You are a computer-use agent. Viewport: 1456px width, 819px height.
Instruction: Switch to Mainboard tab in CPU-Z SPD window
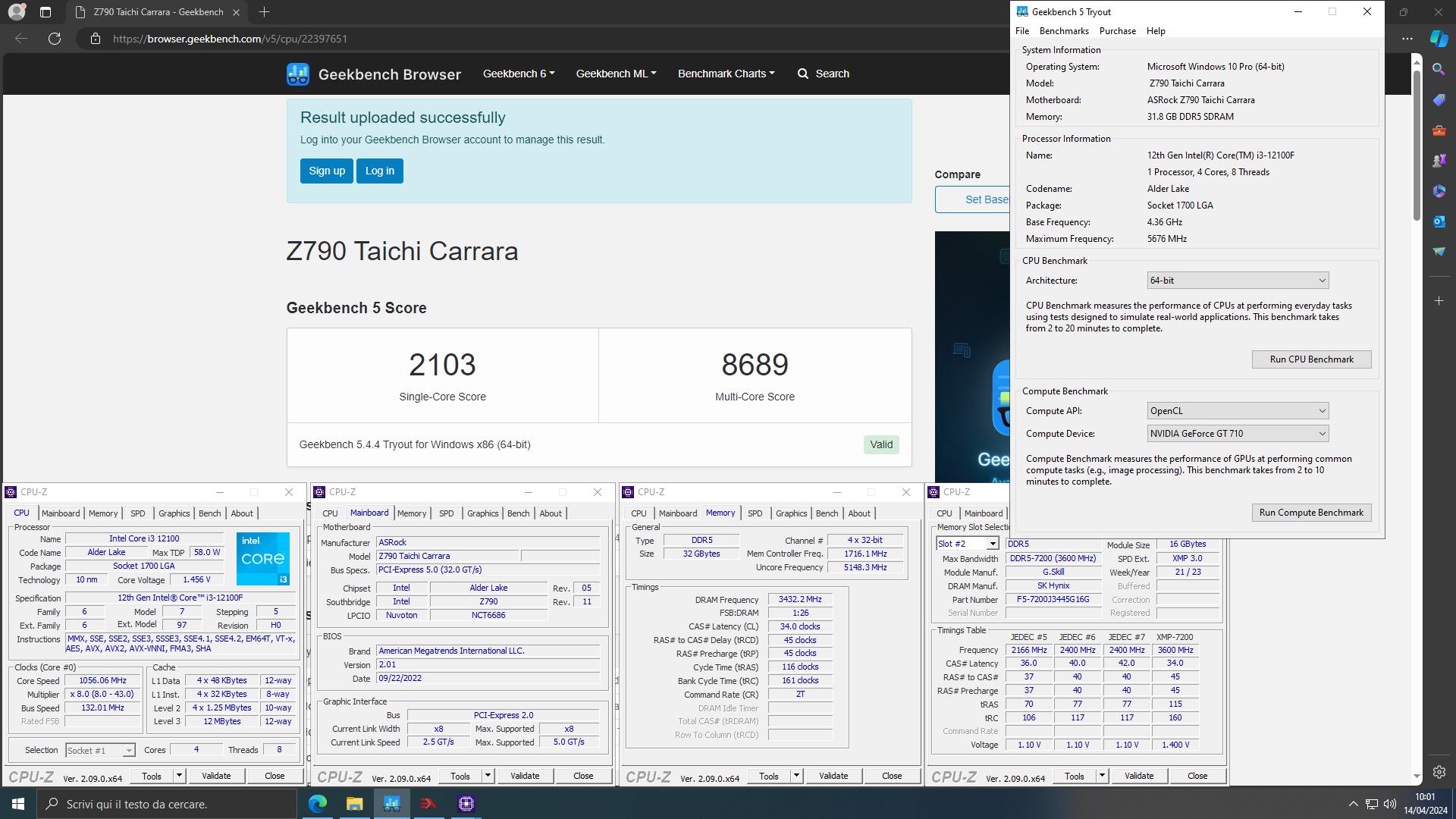click(x=983, y=513)
